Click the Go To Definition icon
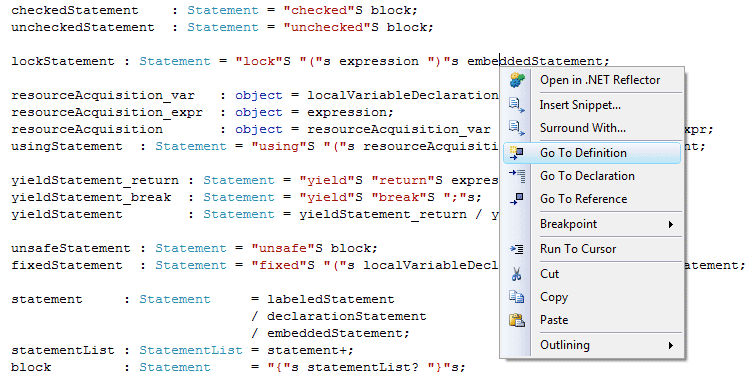 (x=517, y=153)
